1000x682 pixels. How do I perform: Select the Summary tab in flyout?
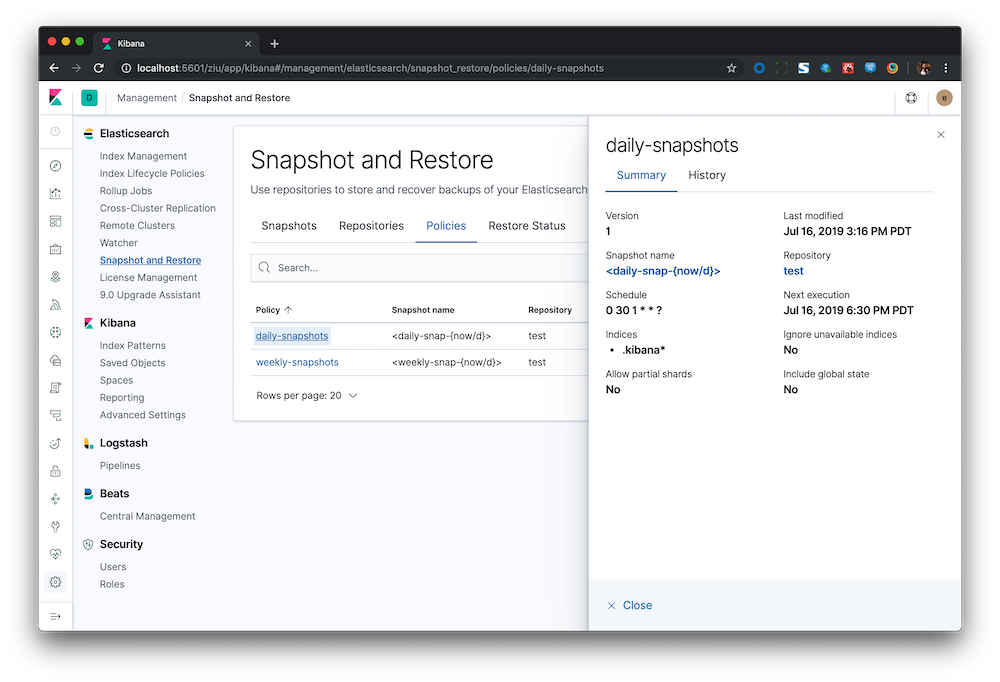point(641,175)
